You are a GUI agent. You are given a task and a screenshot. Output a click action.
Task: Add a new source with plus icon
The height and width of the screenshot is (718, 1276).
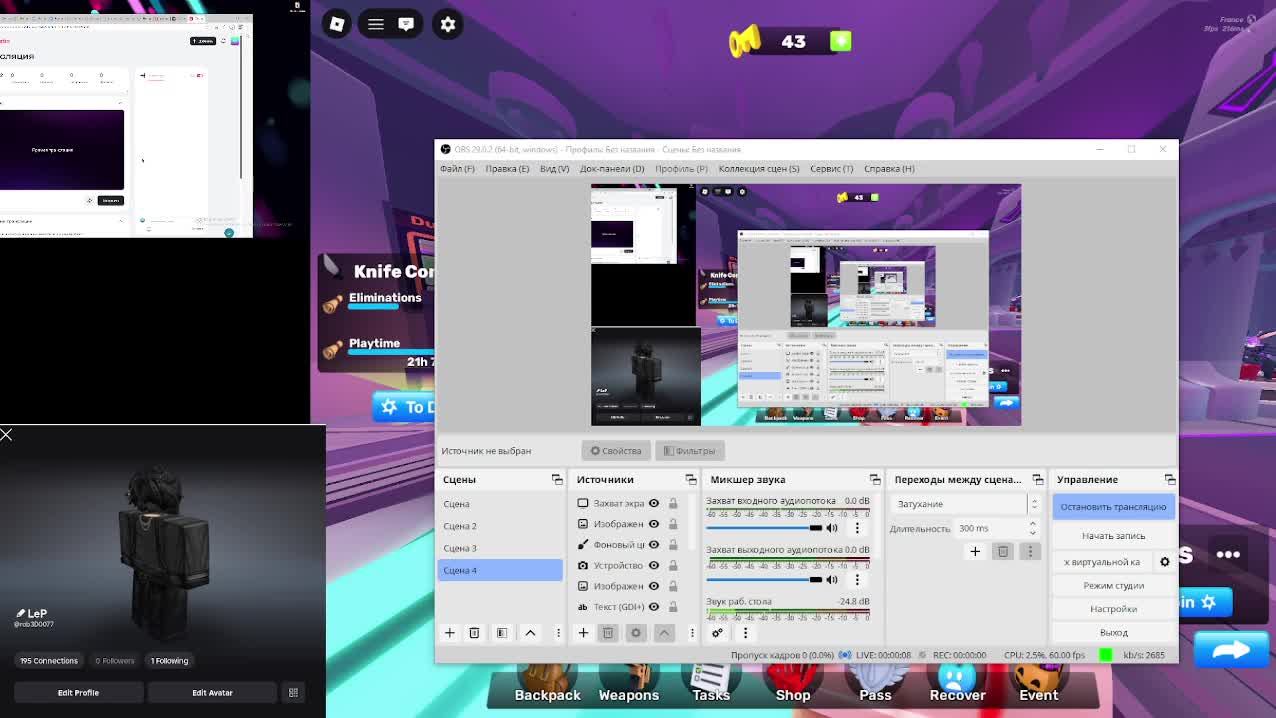coord(583,633)
